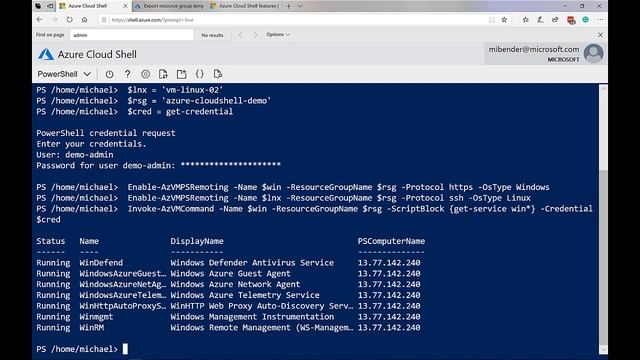Click the upload/download files icon
The width and height of the screenshot is (640, 360).
pyautogui.click(x=163, y=74)
